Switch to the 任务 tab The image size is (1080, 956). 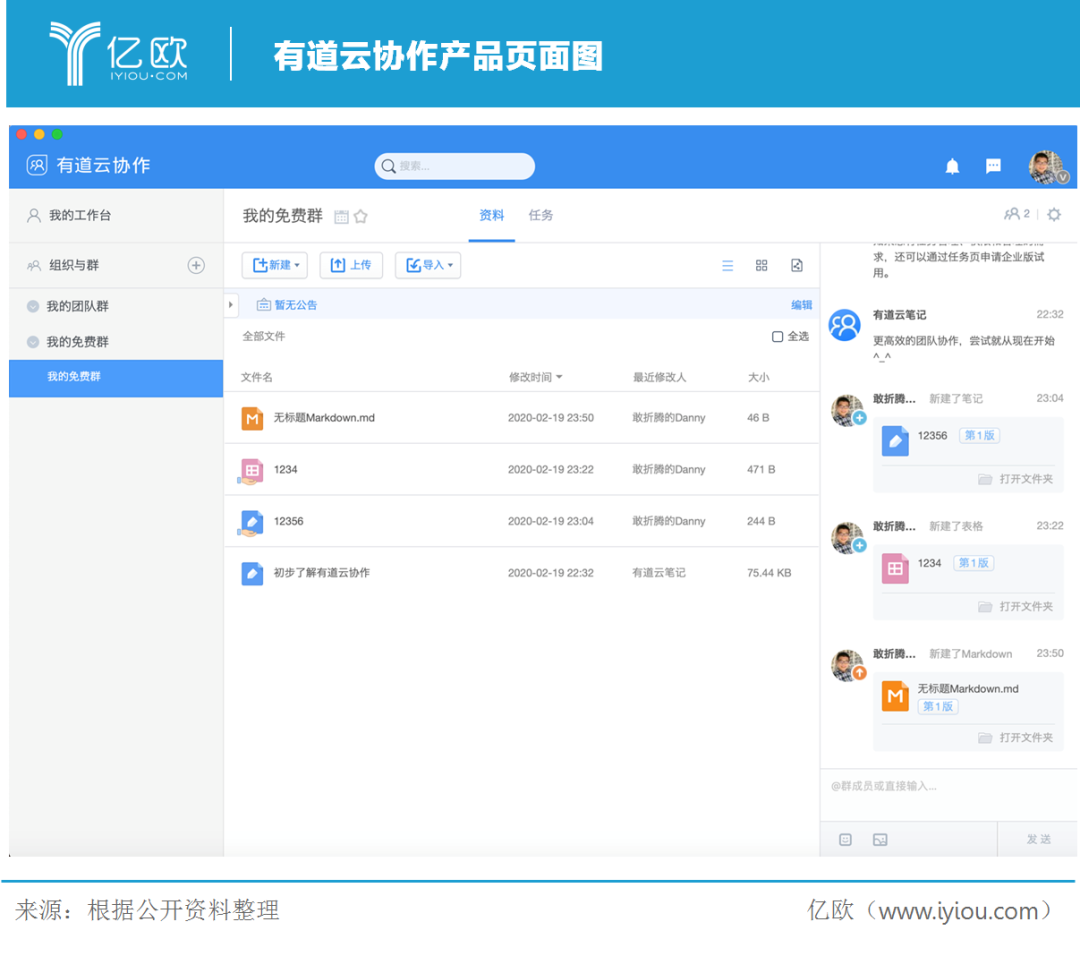pyautogui.click(x=541, y=216)
